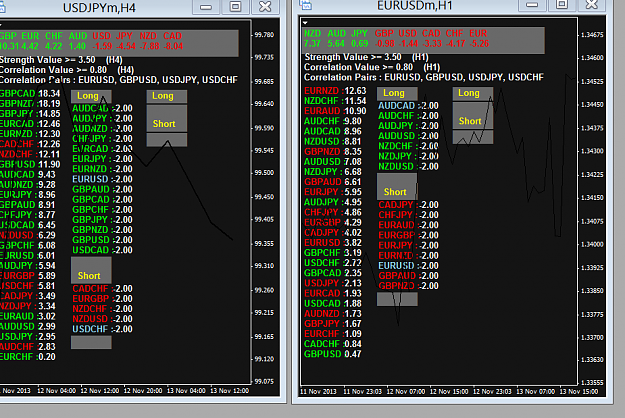Click GBPNZD 8.35 row in EURUSDm window
Viewport: 625px width, 418px height.
[333, 151]
